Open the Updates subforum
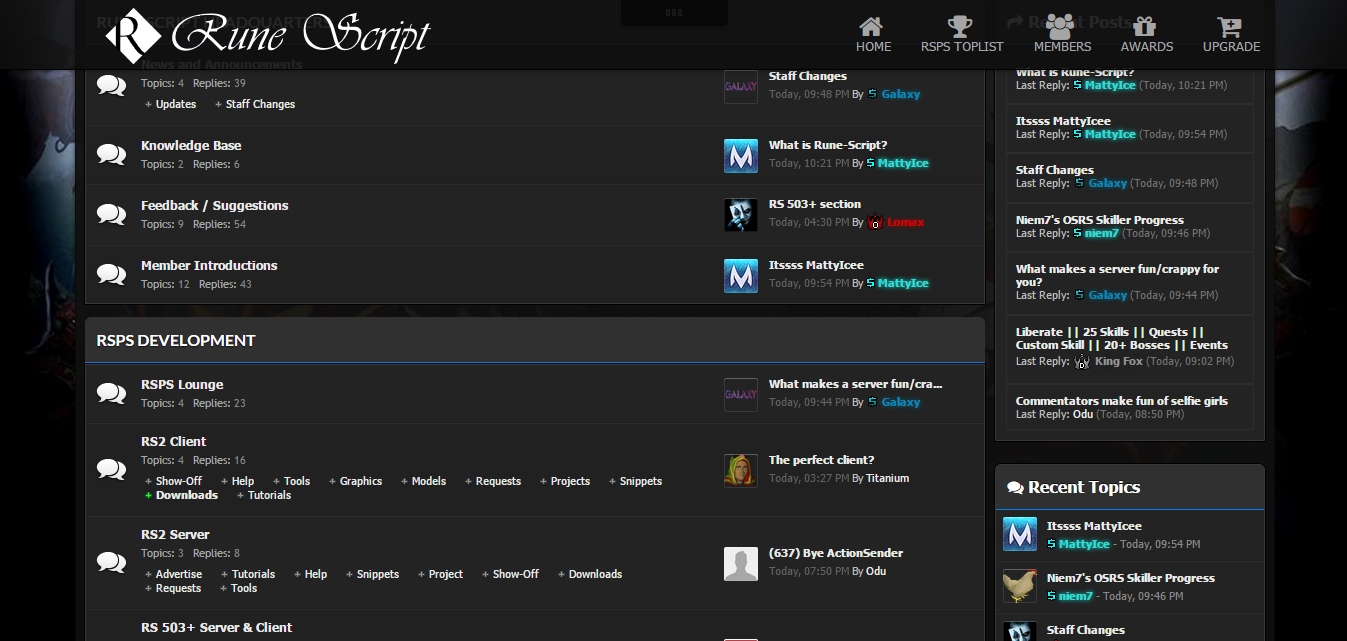The height and width of the screenshot is (641, 1347). point(176,104)
